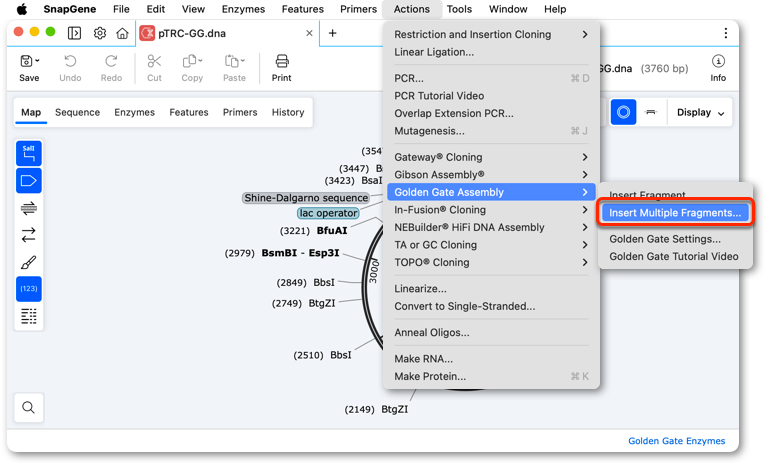Viewport: 764px width, 463px height.
Task: Select the lac operator feature label
Action: click(328, 213)
